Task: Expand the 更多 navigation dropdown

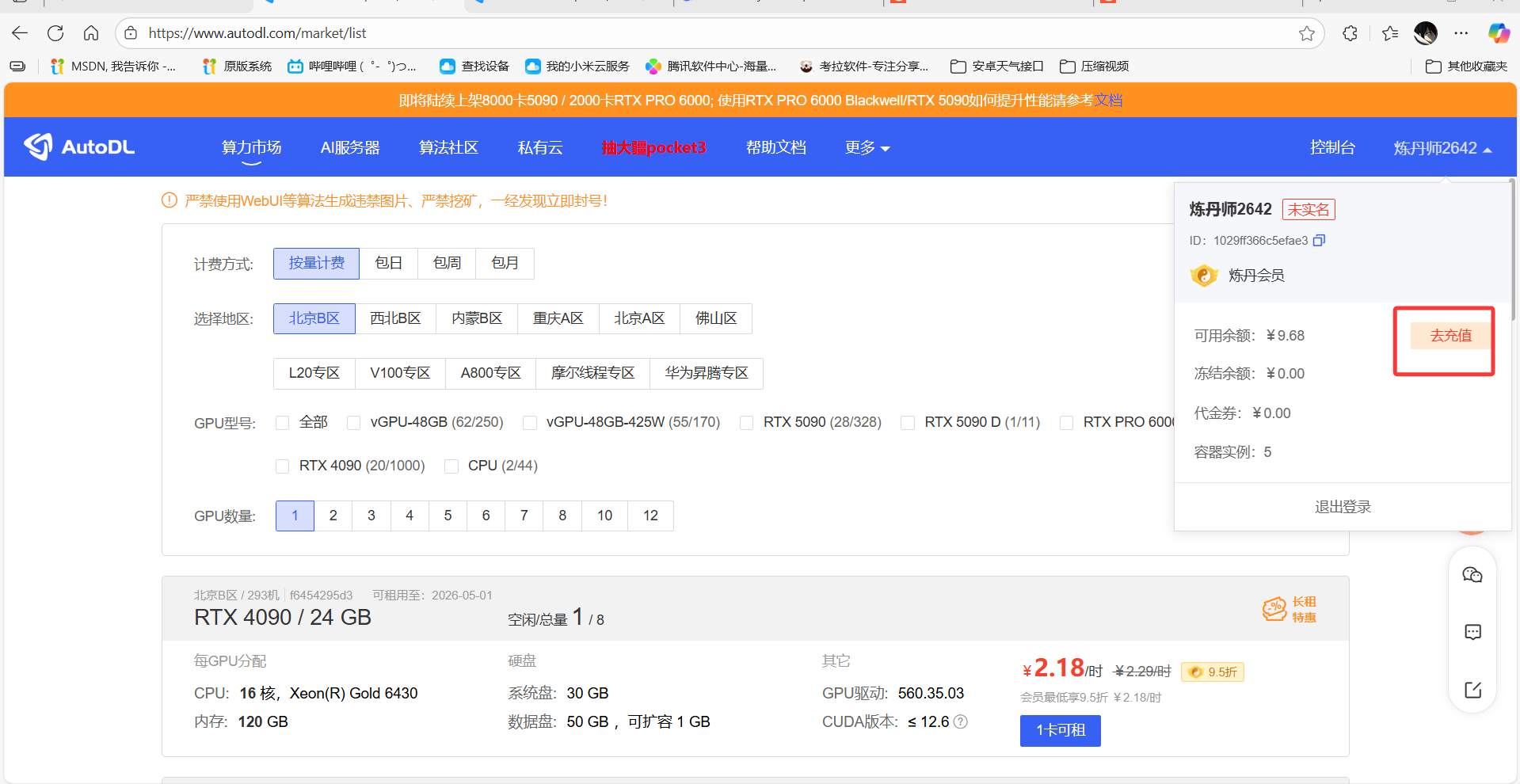Action: [x=867, y=148]
